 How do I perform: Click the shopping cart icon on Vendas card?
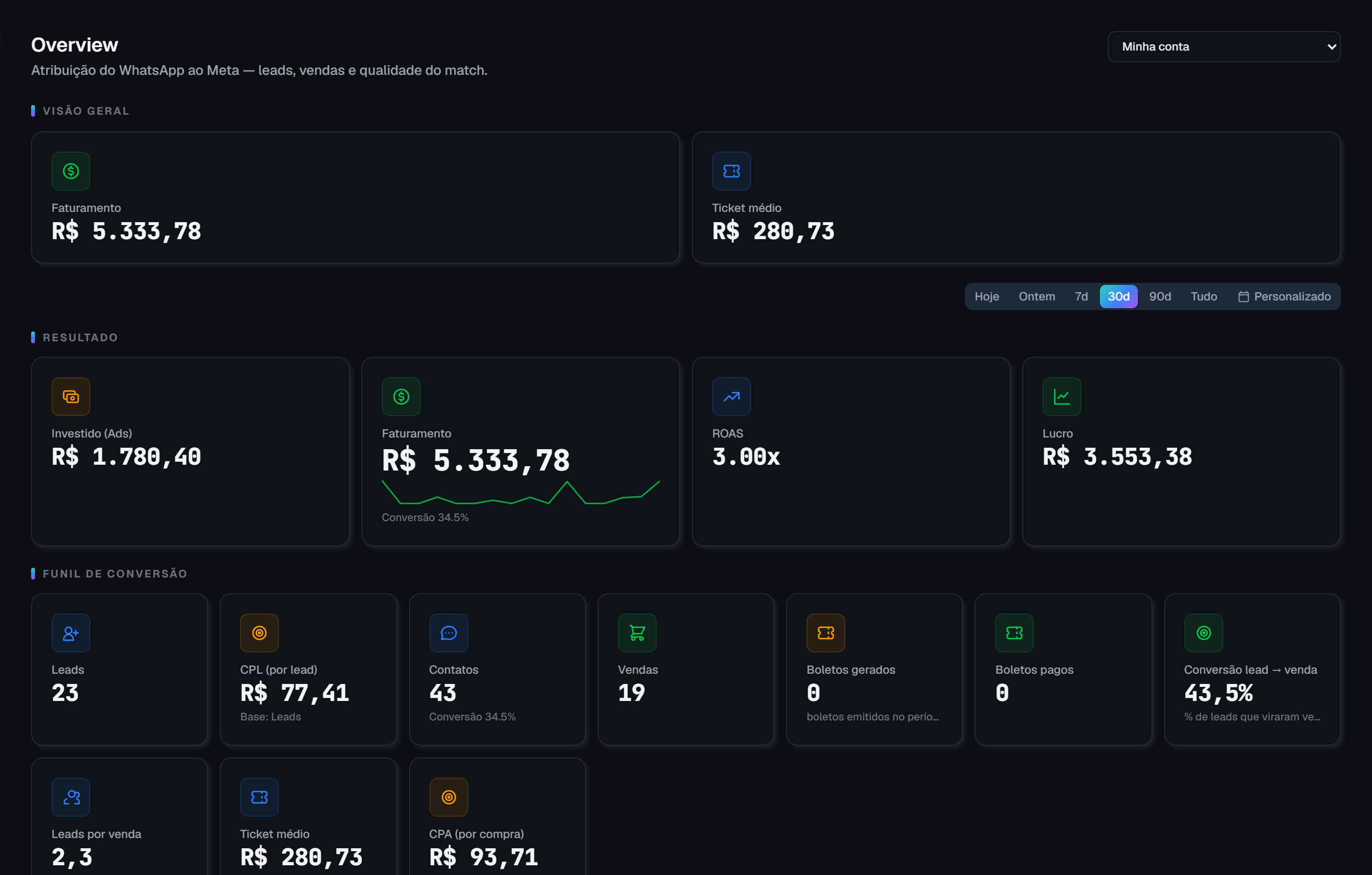click(637, 633)
